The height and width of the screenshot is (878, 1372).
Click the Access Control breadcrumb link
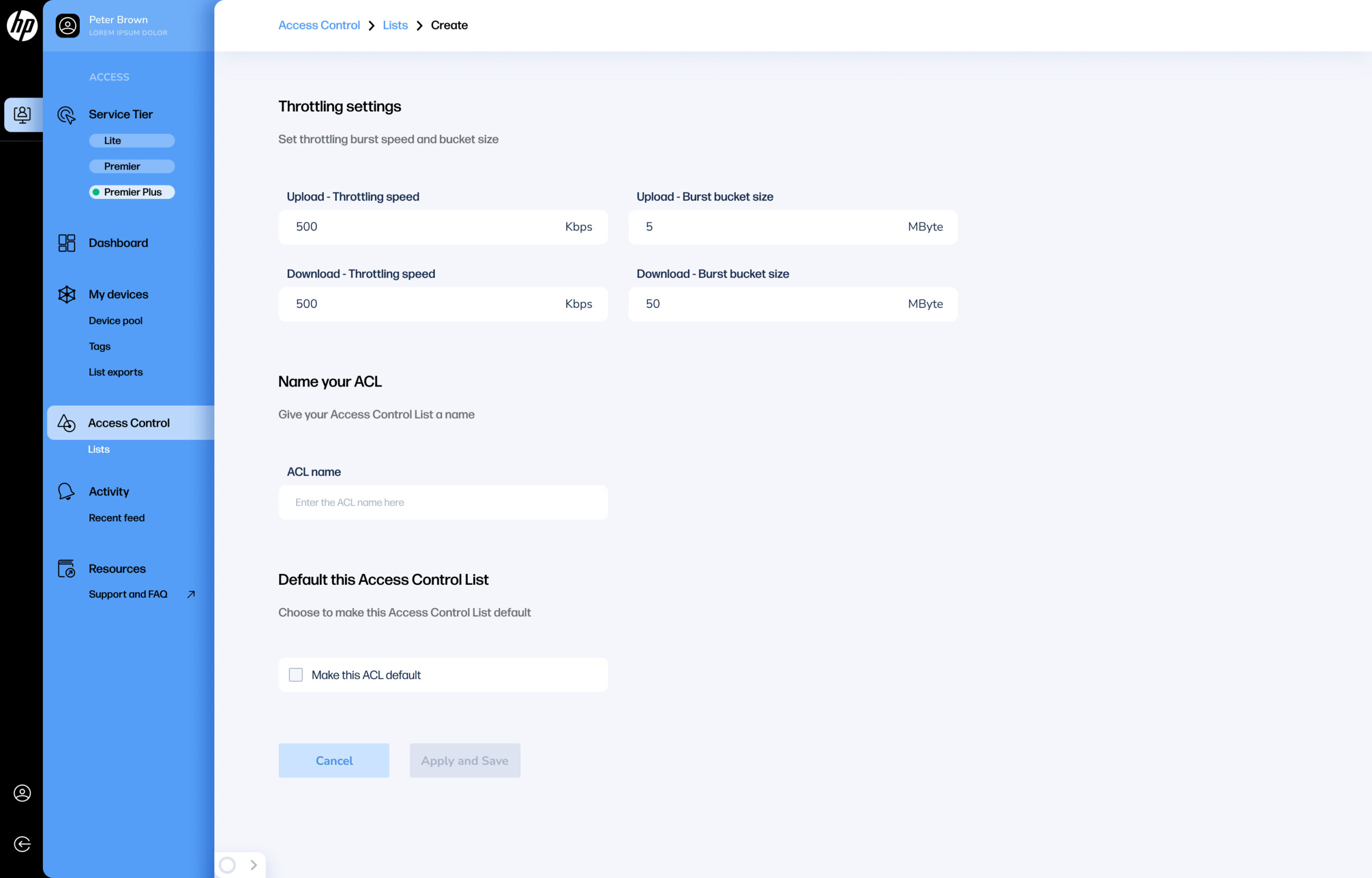point(319,25)
